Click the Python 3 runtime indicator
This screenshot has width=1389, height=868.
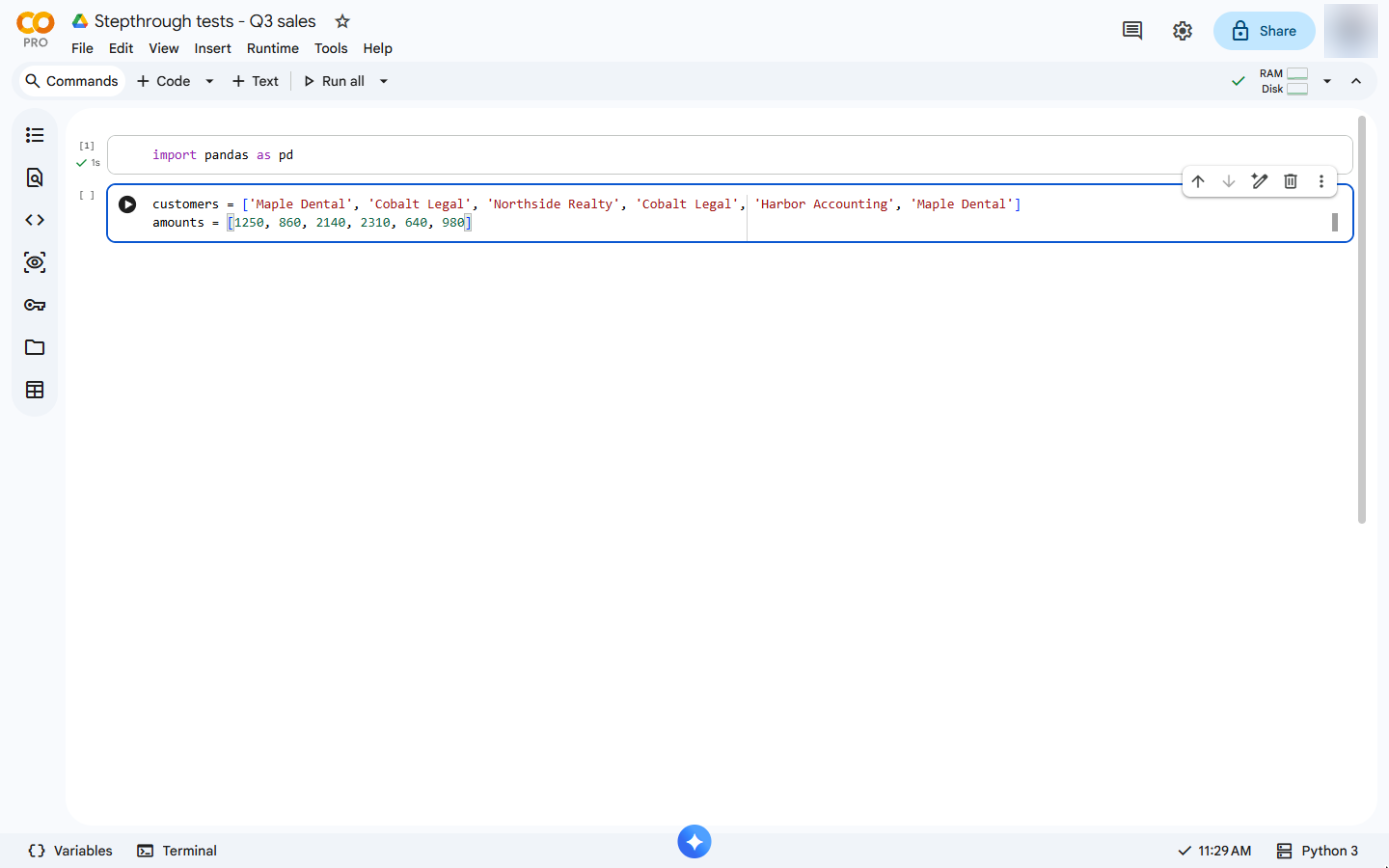click(x=1318, y=851)
